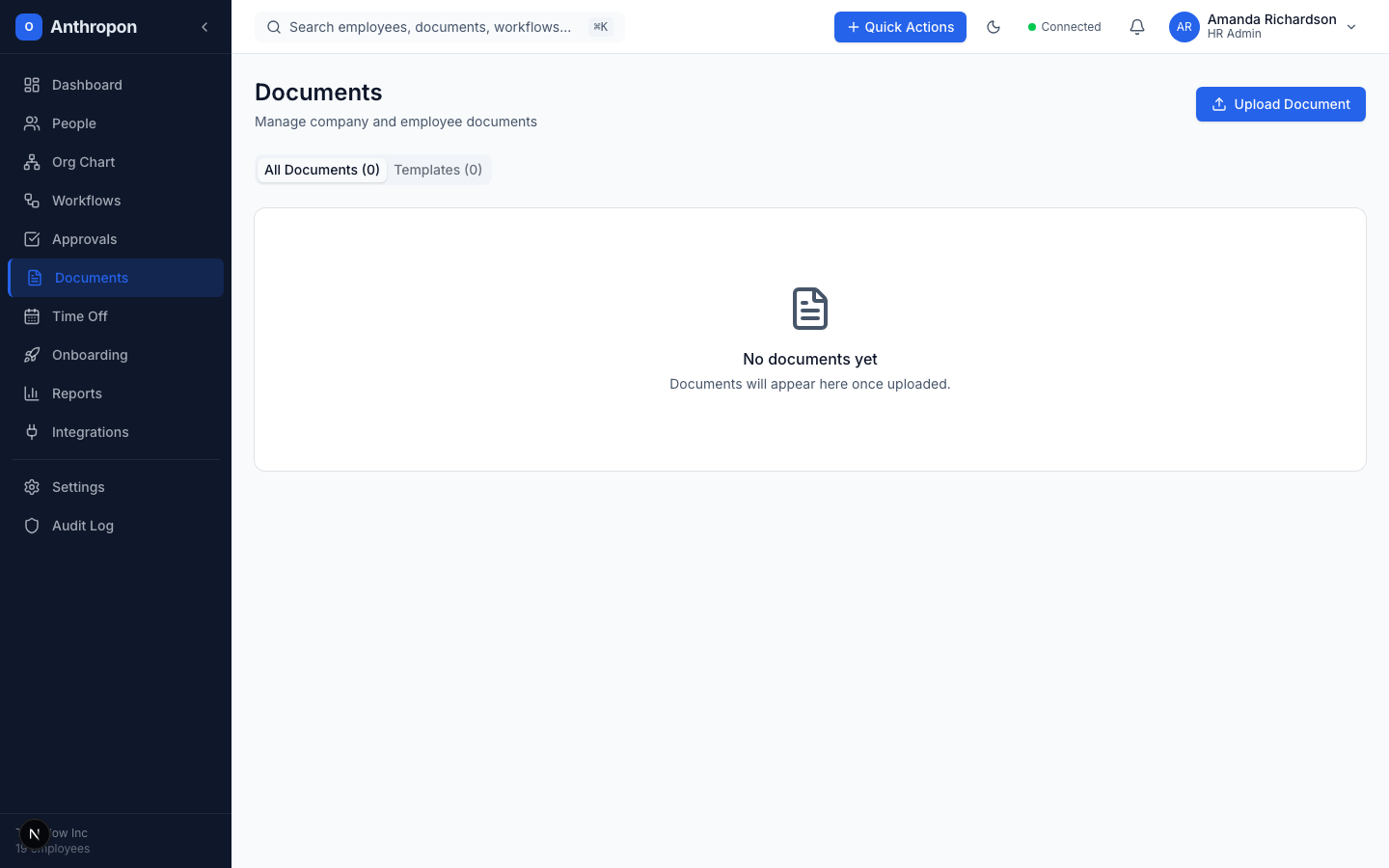Screen dimensions: 1389x868
Task: Click the Upload Document button
Action: click(x=1281, y=104)
